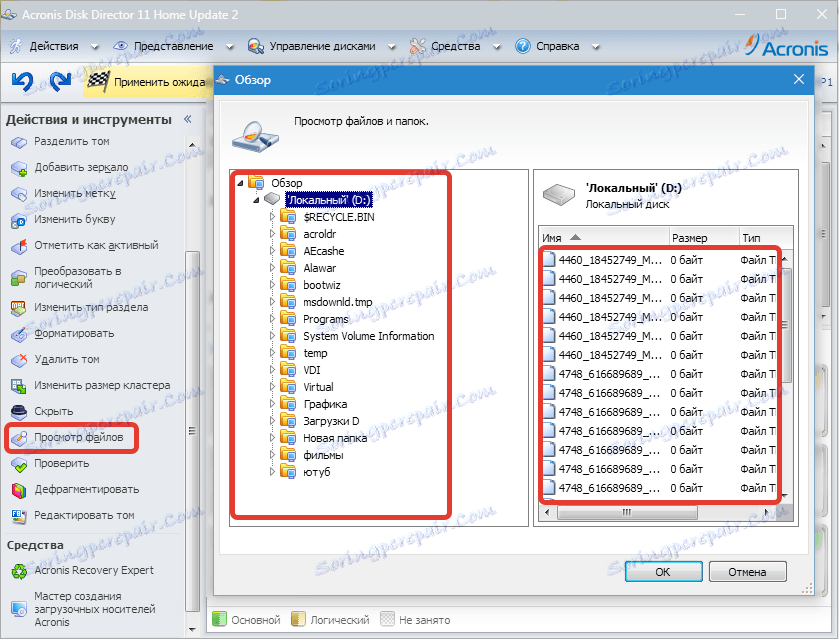Screen dimensions: 839x639
Task: Select the VDI folder in tree
Action: pyautogui.click(x=311, y=370)
